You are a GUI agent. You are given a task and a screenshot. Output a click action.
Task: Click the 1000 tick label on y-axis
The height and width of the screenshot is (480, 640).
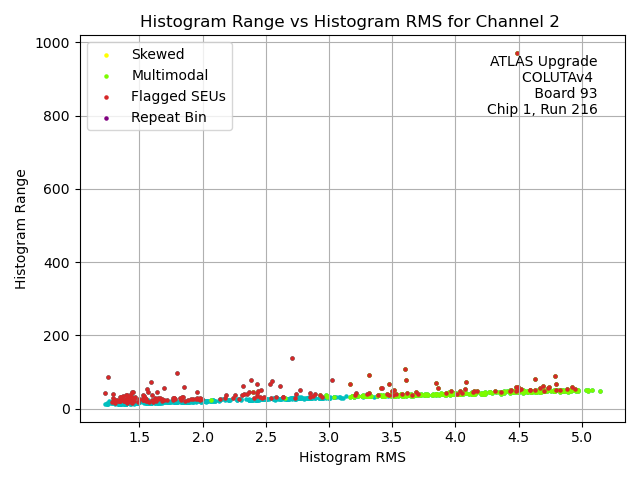(x=53, y=43)
